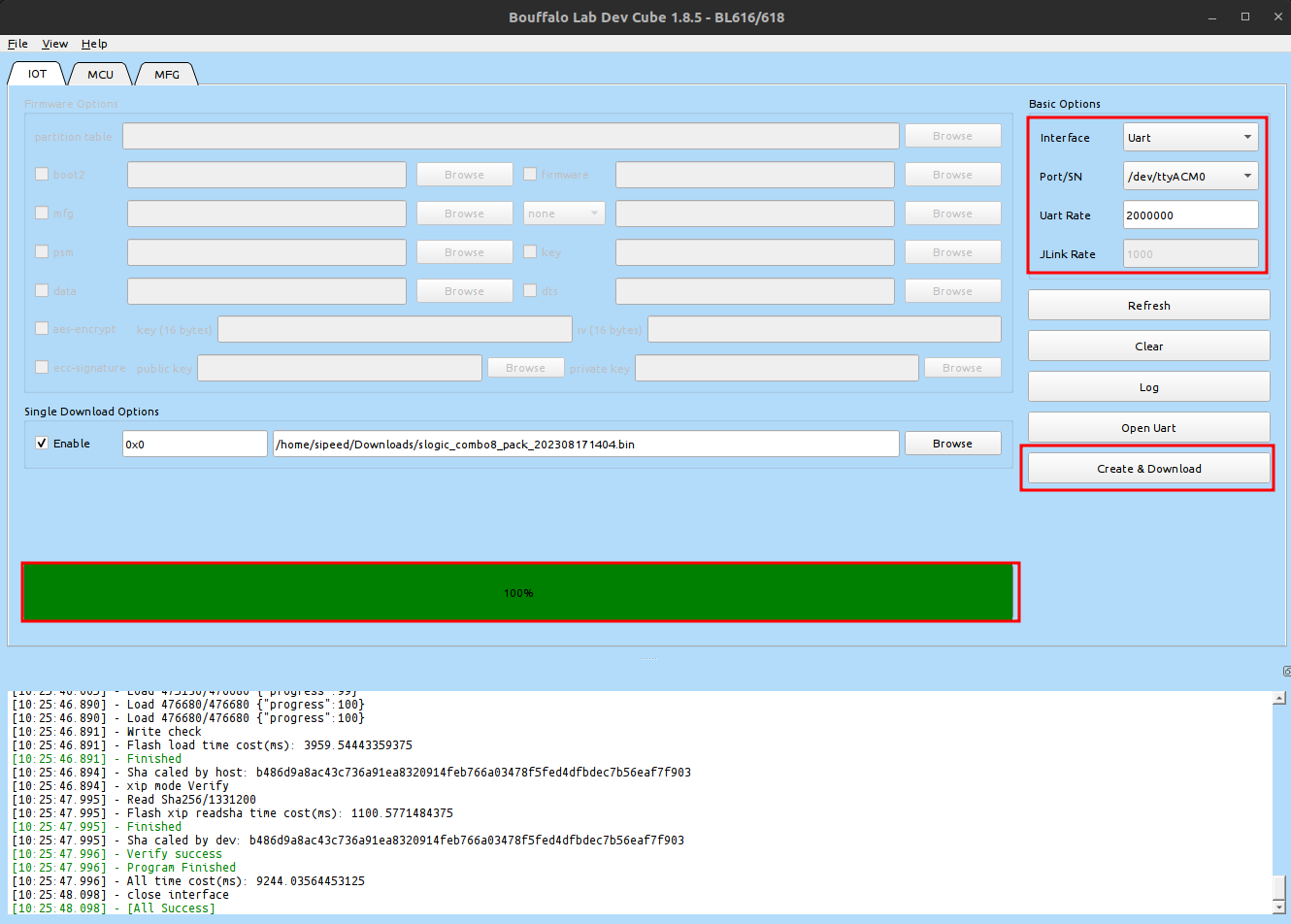
Task: Toggle the boot2 checkbox
Action: pyautogui.click(x=42, y=174)
